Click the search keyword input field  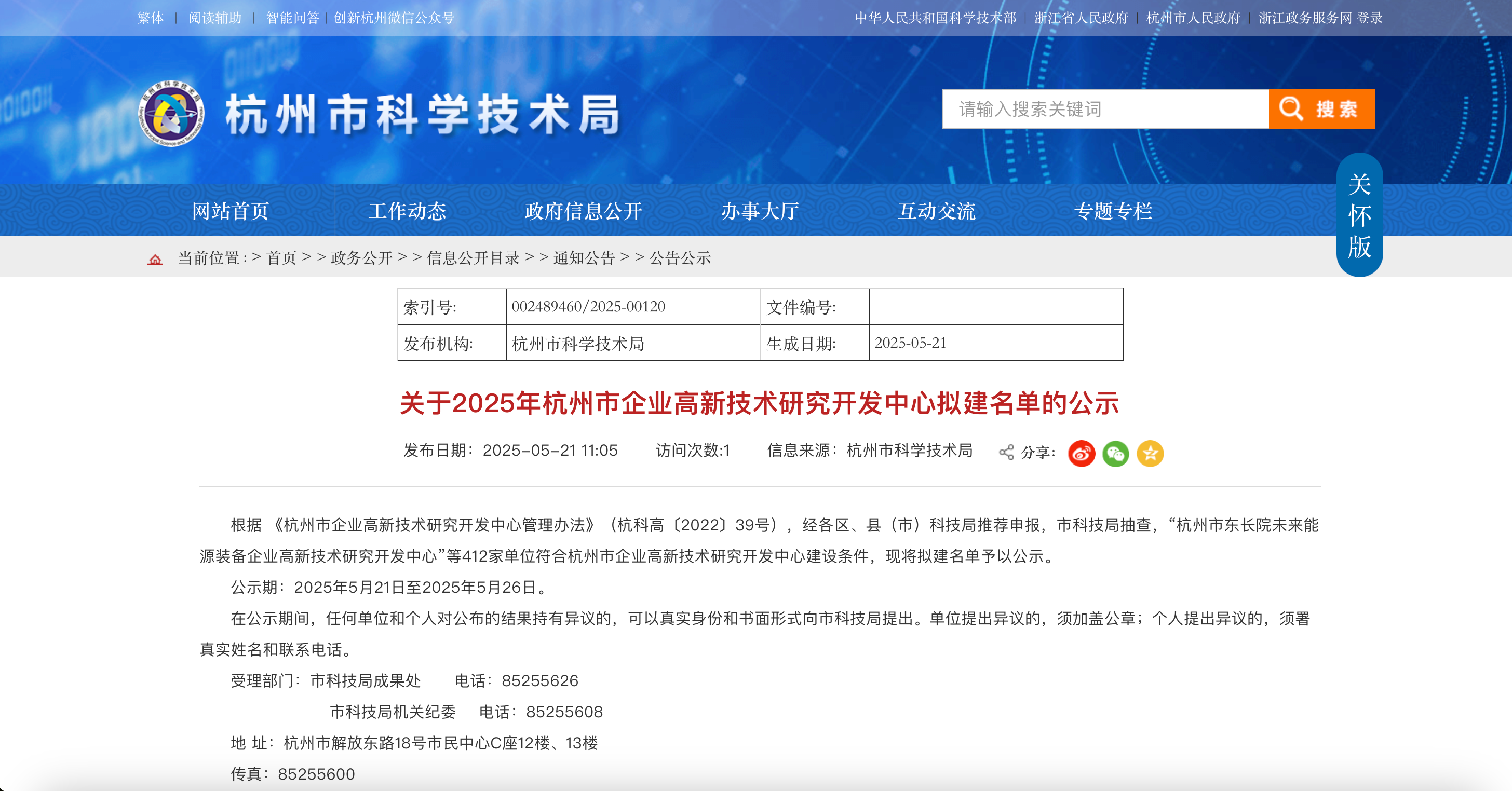tap(1105, 108)
